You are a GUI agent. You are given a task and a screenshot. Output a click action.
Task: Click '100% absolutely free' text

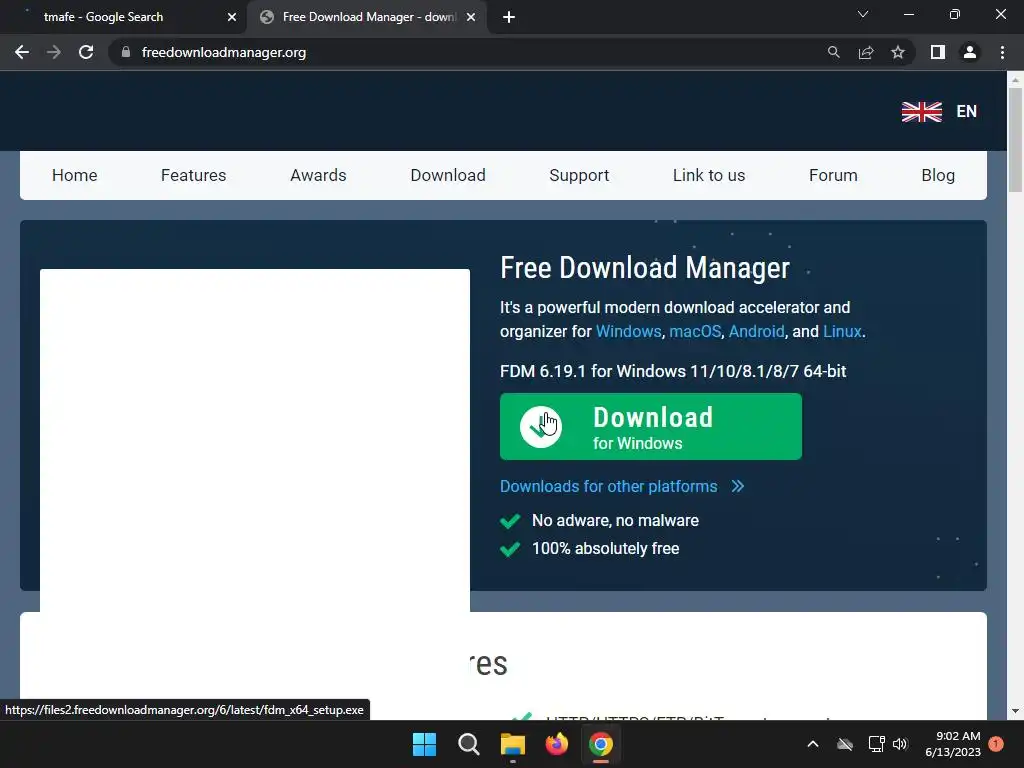pyautogui.click(x=605, y=549)
